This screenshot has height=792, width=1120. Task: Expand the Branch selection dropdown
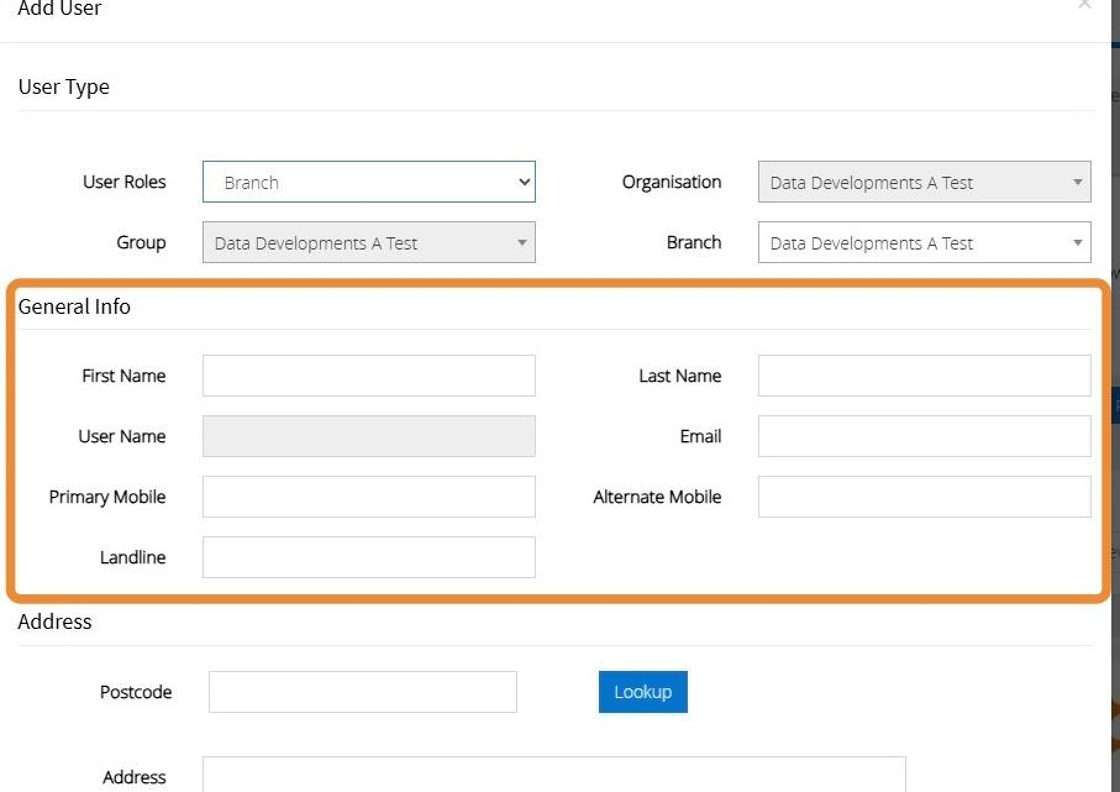tap(923, 243)
